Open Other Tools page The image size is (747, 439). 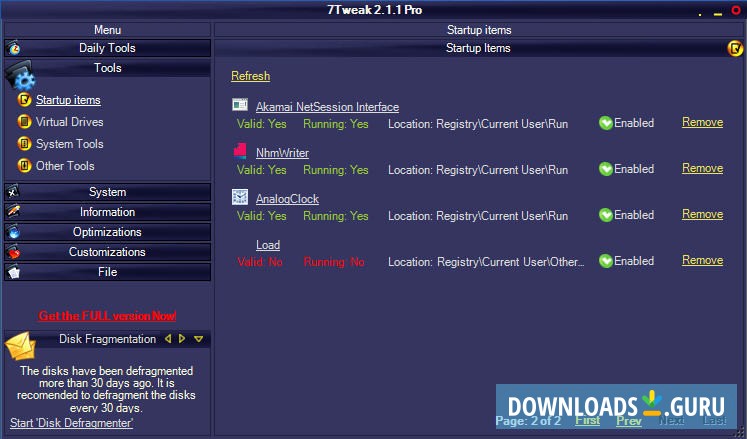[65, 166]
